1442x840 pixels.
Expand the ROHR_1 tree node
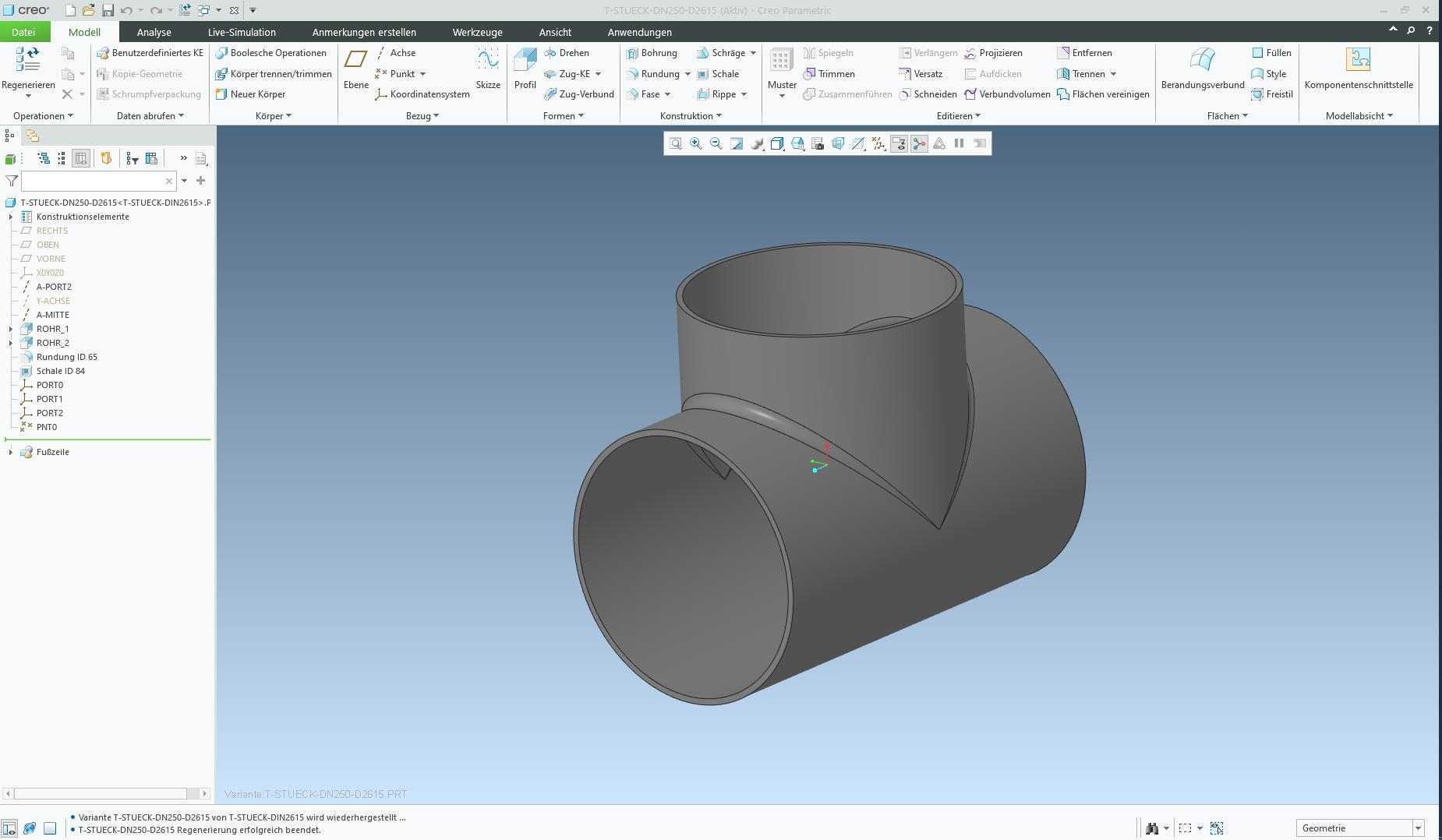coord(11,329)
